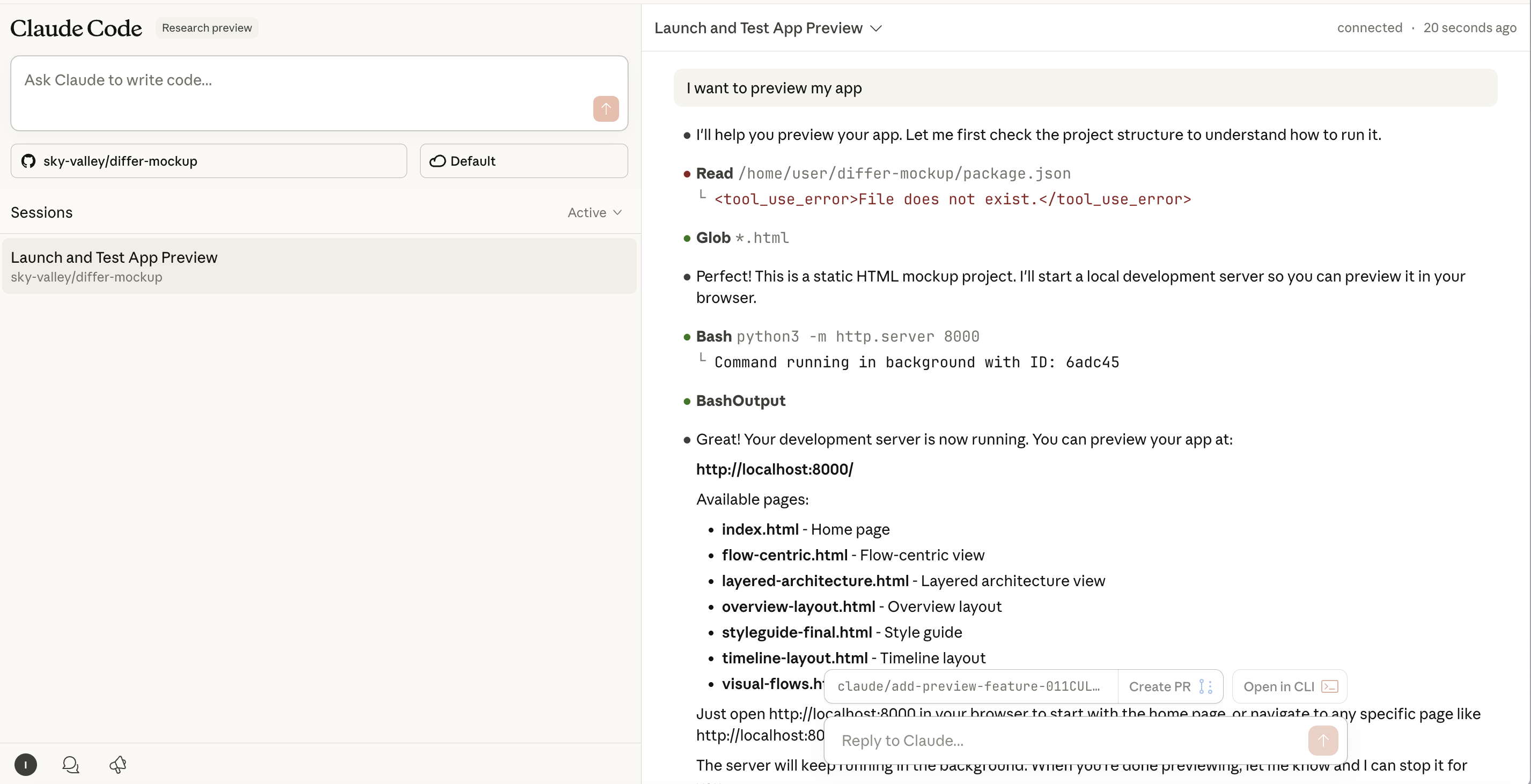Click the GitHub icon in the repository selector

coord(27,161)
